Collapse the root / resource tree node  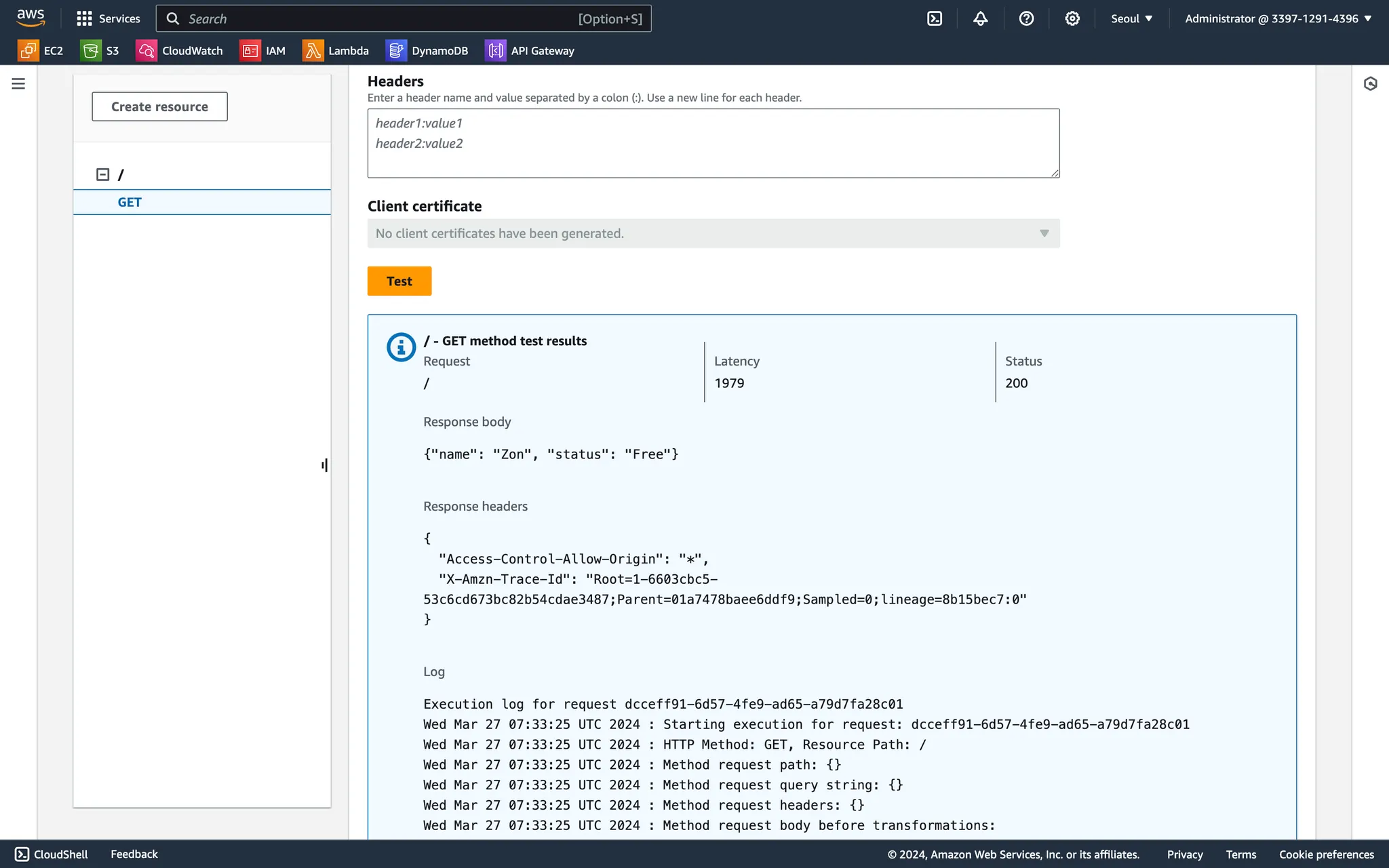pyautogui.click(x=102, y=175)
